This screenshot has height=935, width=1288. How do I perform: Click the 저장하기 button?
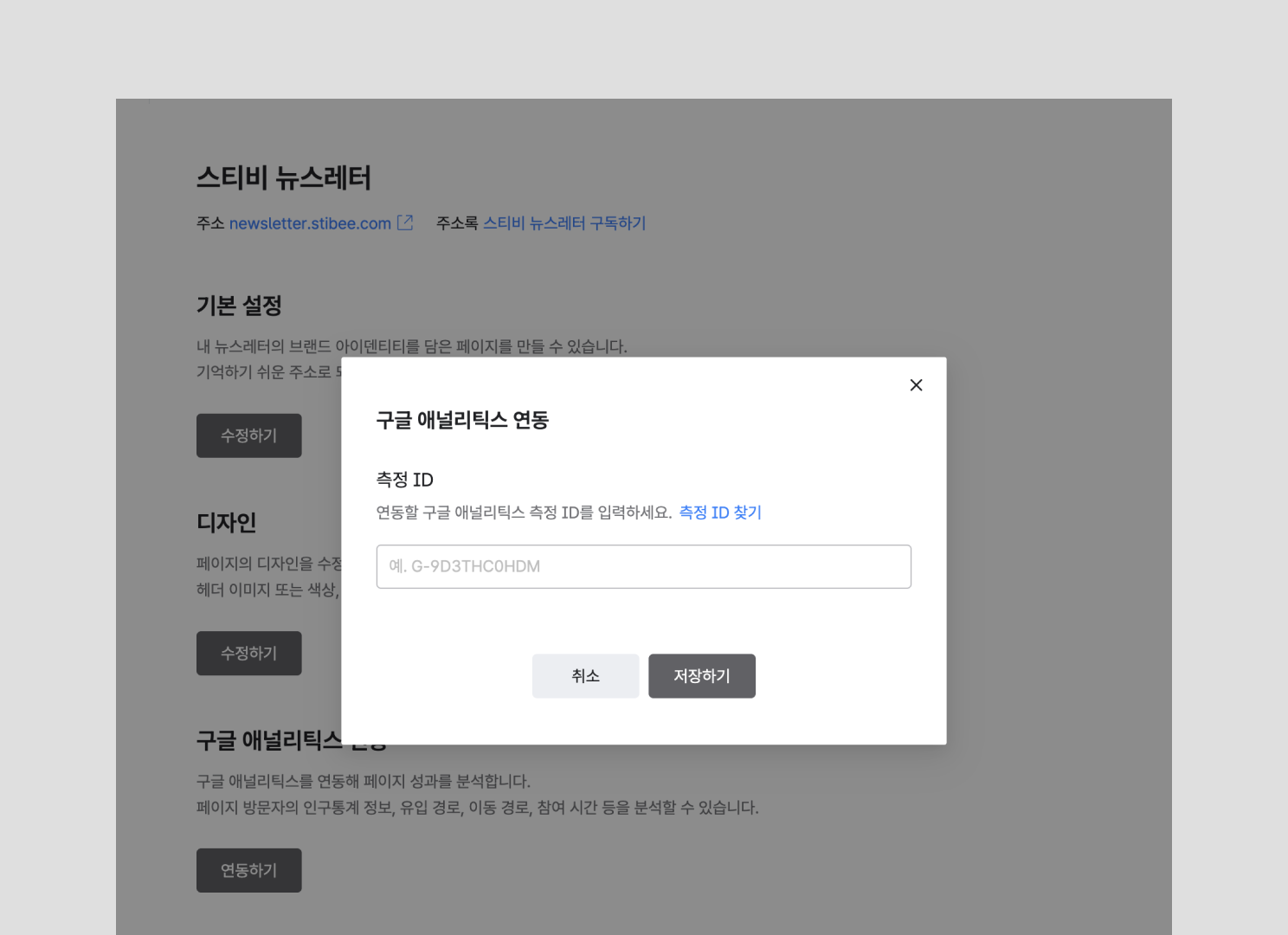pos(702,676)
